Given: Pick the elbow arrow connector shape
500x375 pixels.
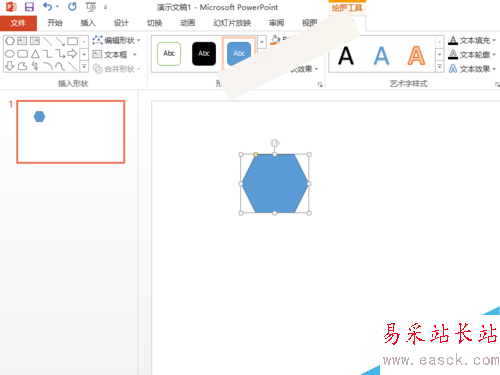Looking at the screenshot, I should pos(60,54).
